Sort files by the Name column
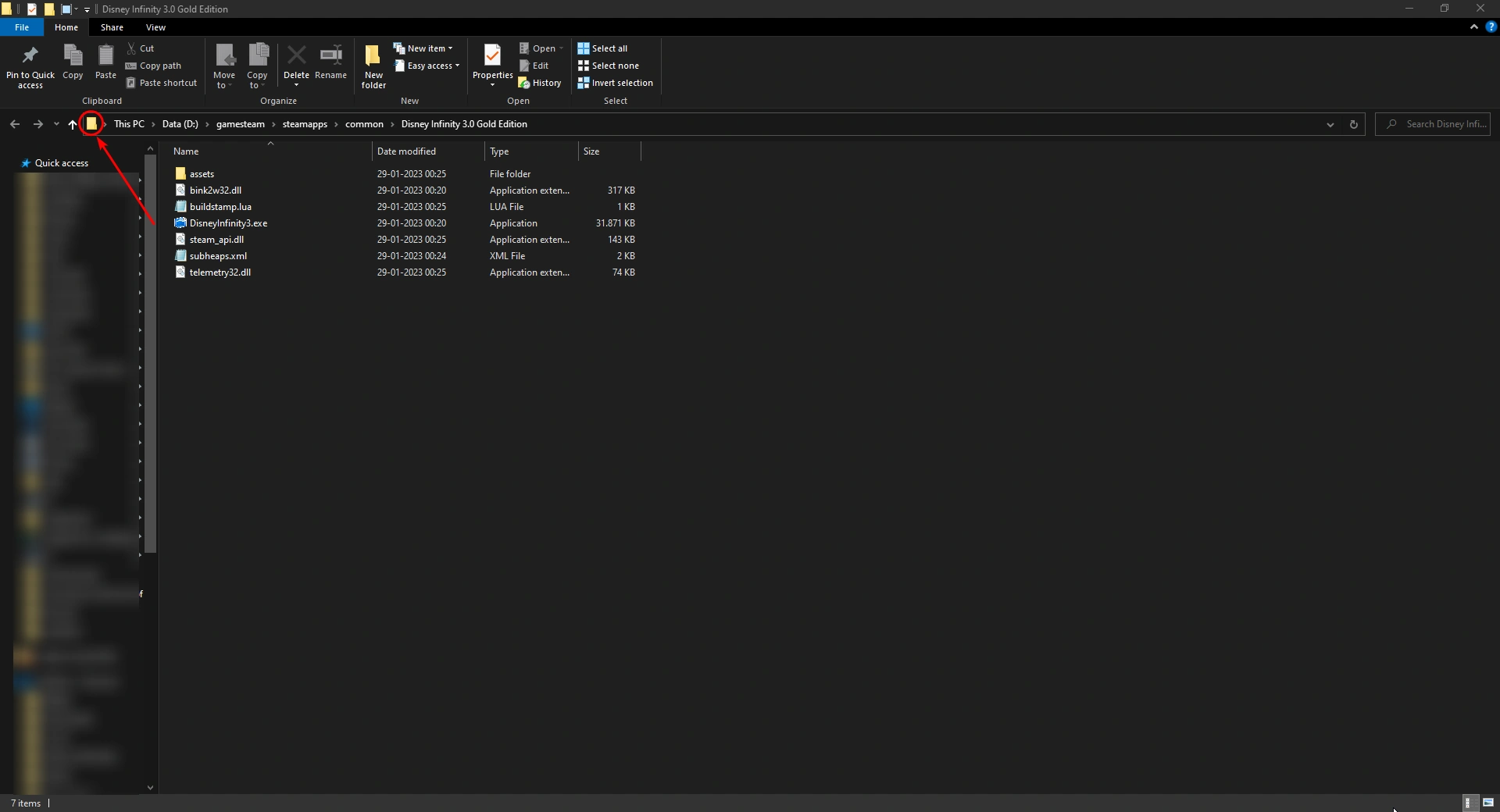1500x812 pixels. tap(270, 151)
